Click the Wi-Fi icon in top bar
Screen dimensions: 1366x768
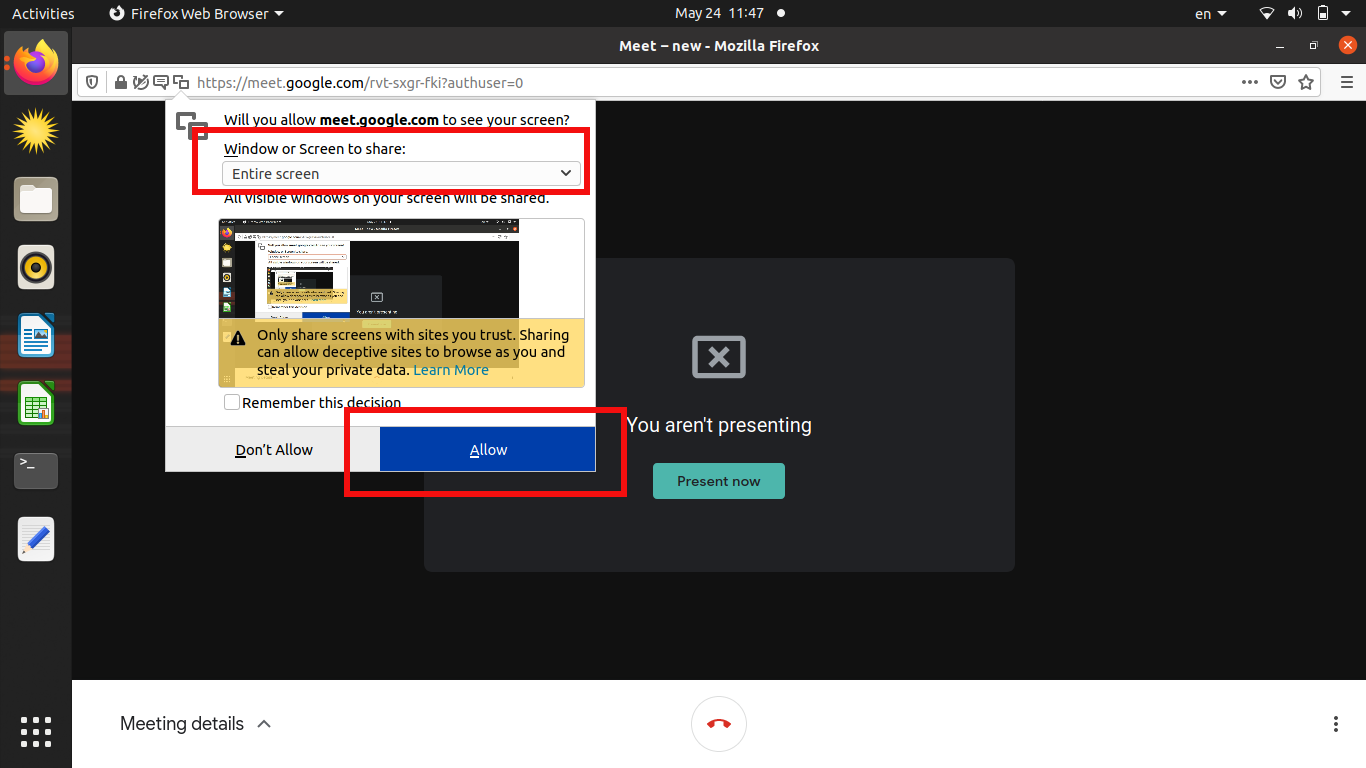pos(1267,13)
